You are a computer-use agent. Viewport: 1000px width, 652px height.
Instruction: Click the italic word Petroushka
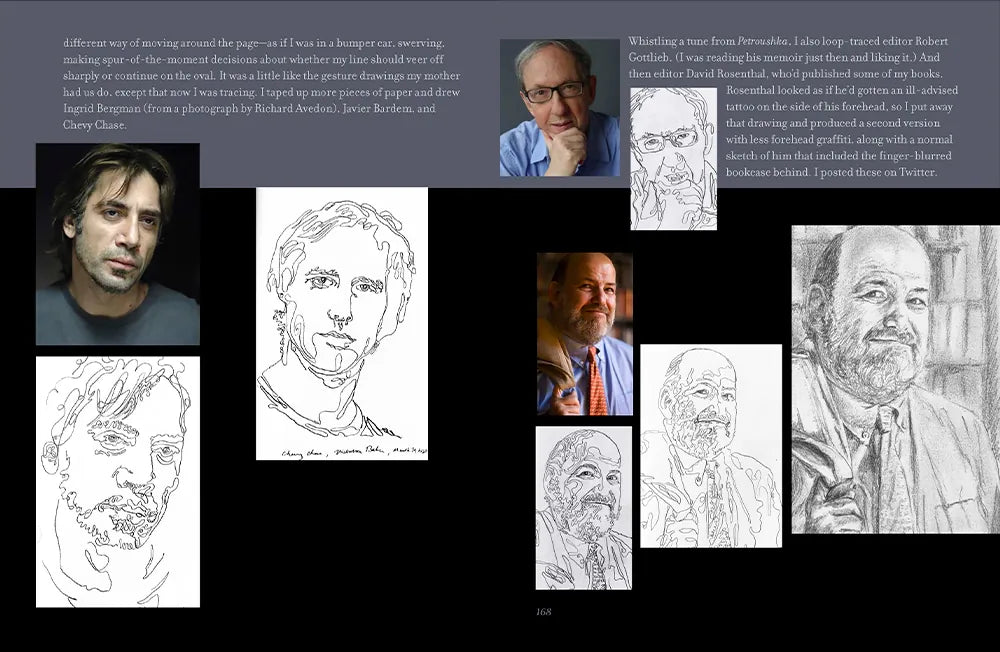[762, 42]
